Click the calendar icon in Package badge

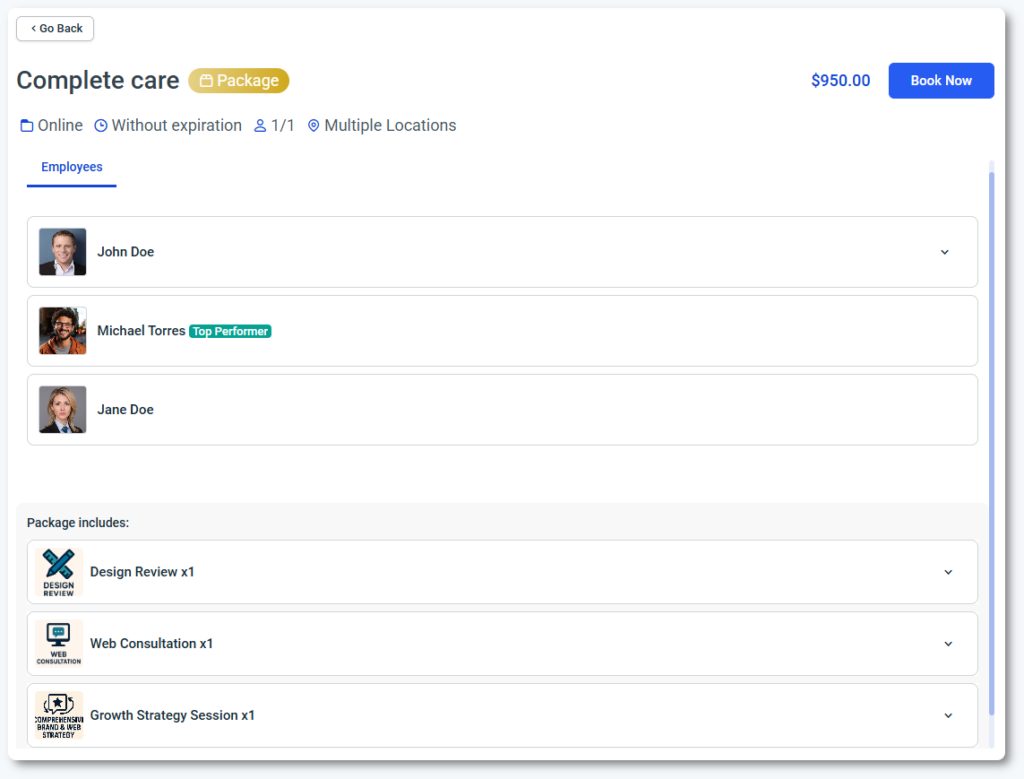[x=206, y=81]
